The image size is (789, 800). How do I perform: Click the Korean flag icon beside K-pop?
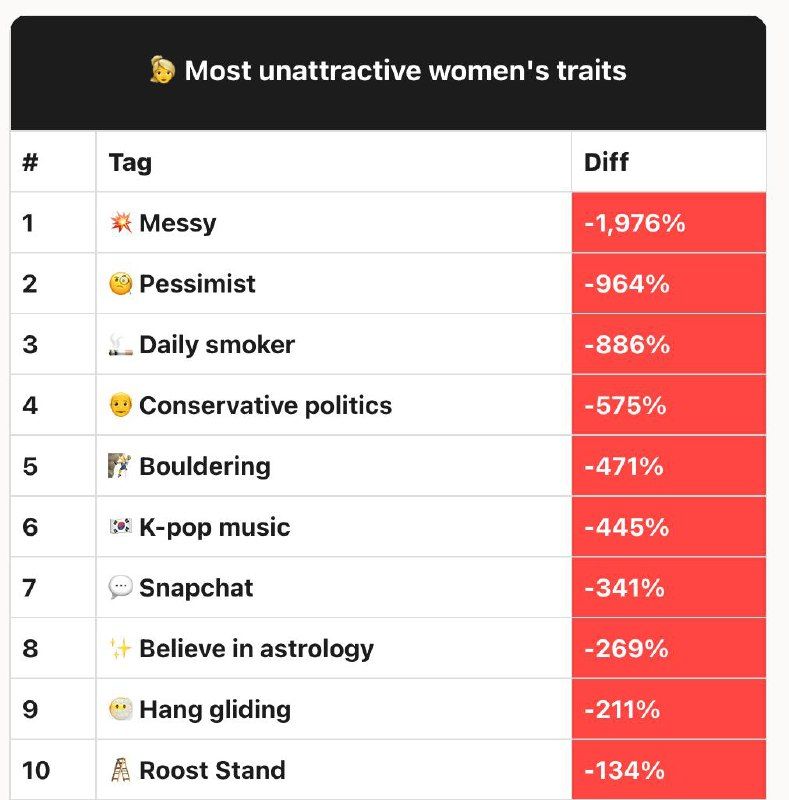tap(120, 528)
